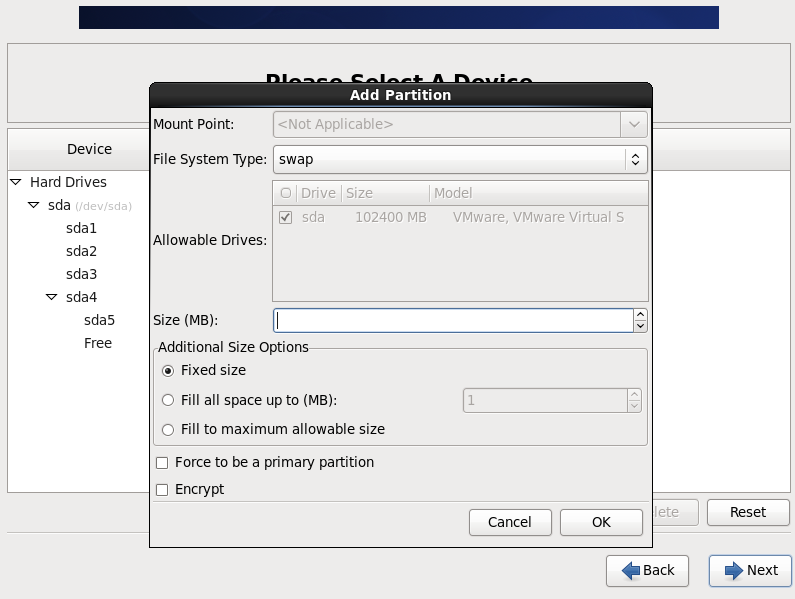Click the Next arrow button
This screenshot has width=795, height=599.
coord(750,570)
